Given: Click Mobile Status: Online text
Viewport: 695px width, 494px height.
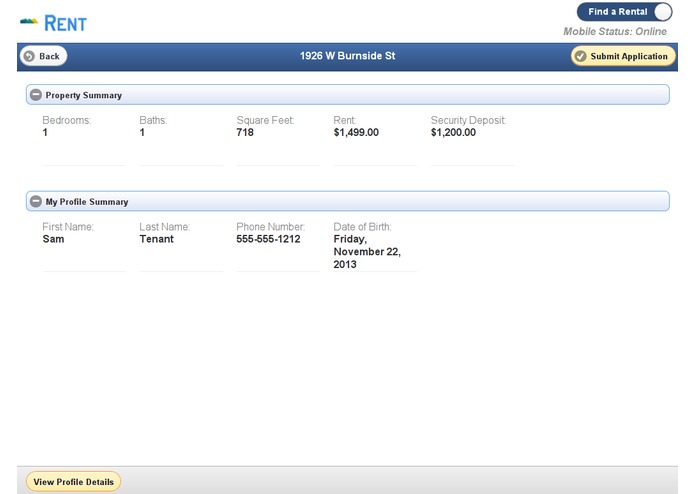Looking at the screenshot, I should click(615, 31).
